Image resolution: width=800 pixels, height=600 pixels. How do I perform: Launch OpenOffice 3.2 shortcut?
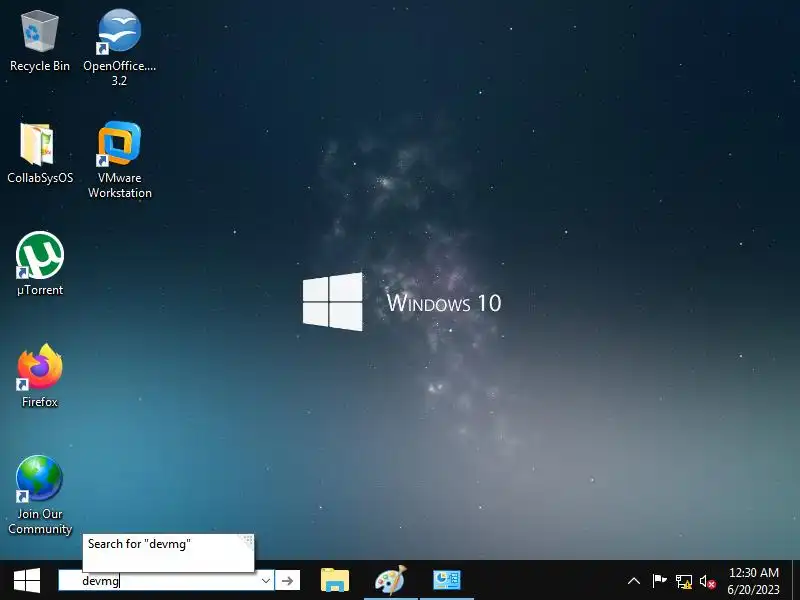click(119, 47)
